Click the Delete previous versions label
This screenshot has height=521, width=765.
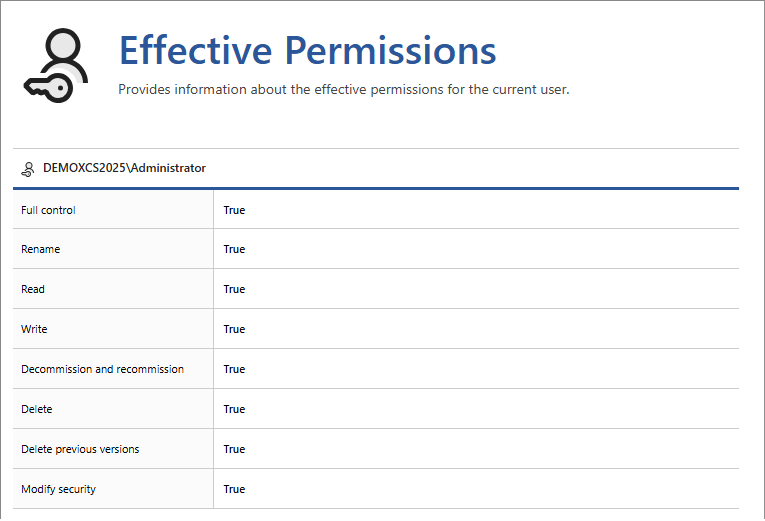80,449
